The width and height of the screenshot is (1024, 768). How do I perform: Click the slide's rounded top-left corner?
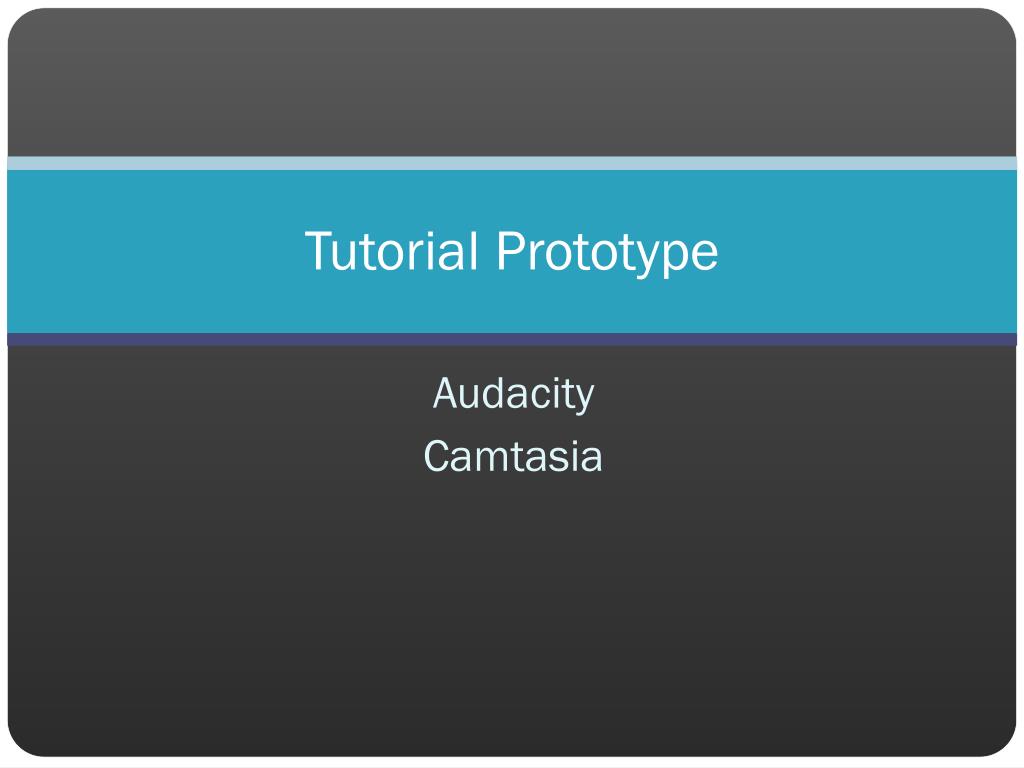(x=20, y=22)
